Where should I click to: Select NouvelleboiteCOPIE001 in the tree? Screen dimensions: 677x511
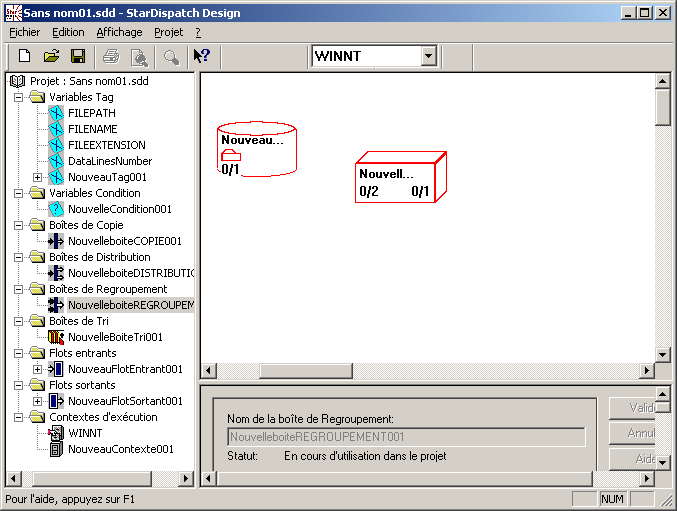click(124, 241)
